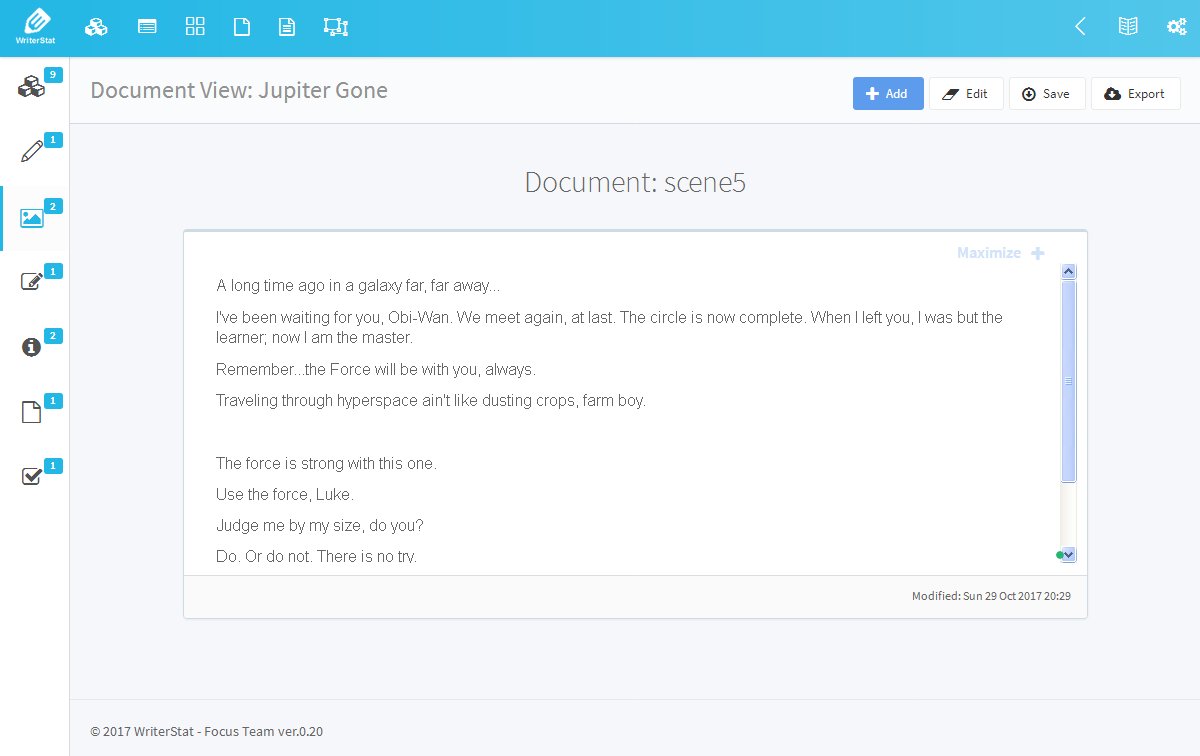Open the settings gears icon
Image resolution: width=1200 pixels, height=756 pixels.
[x=1177, y=27]
